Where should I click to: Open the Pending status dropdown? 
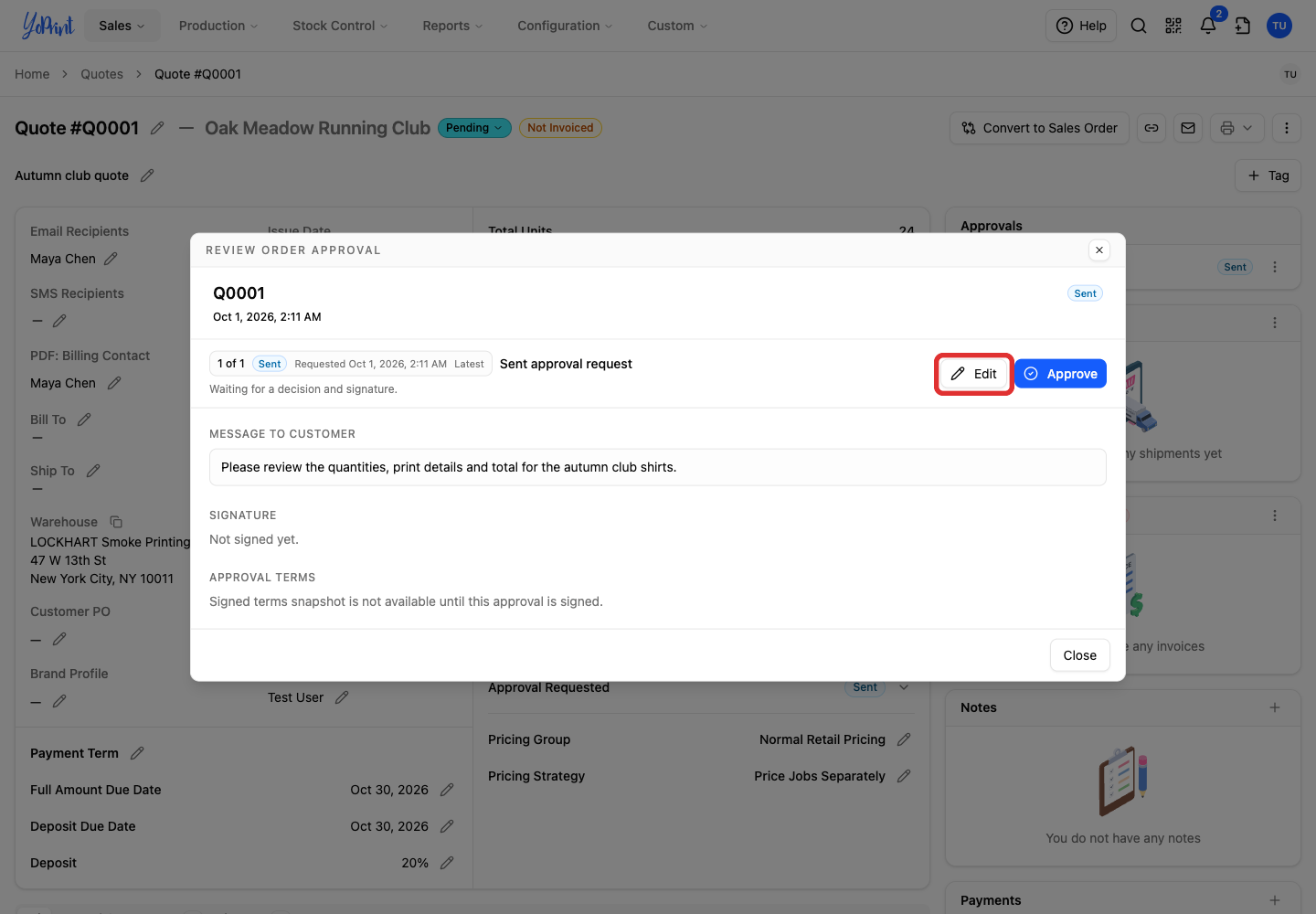coord(474,128)
